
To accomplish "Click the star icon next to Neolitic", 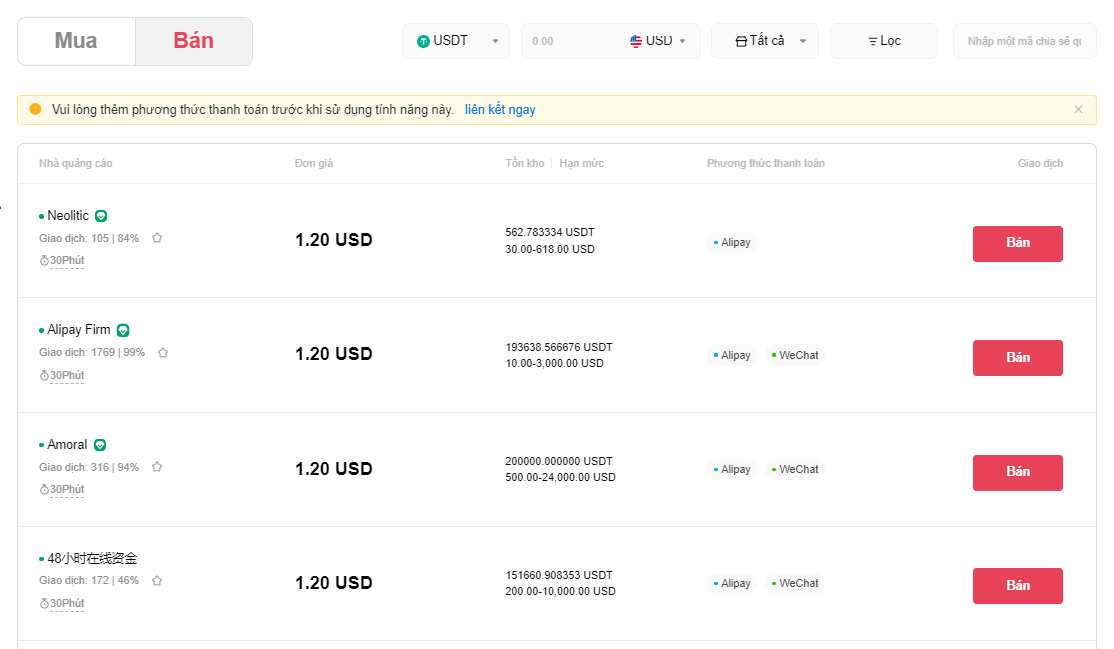I will click(x=157, y=238).
